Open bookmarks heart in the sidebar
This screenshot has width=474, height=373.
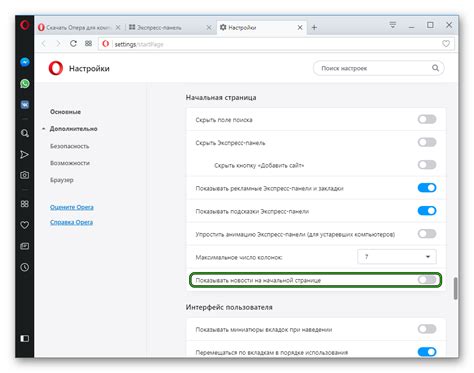[x=25, y=225]
